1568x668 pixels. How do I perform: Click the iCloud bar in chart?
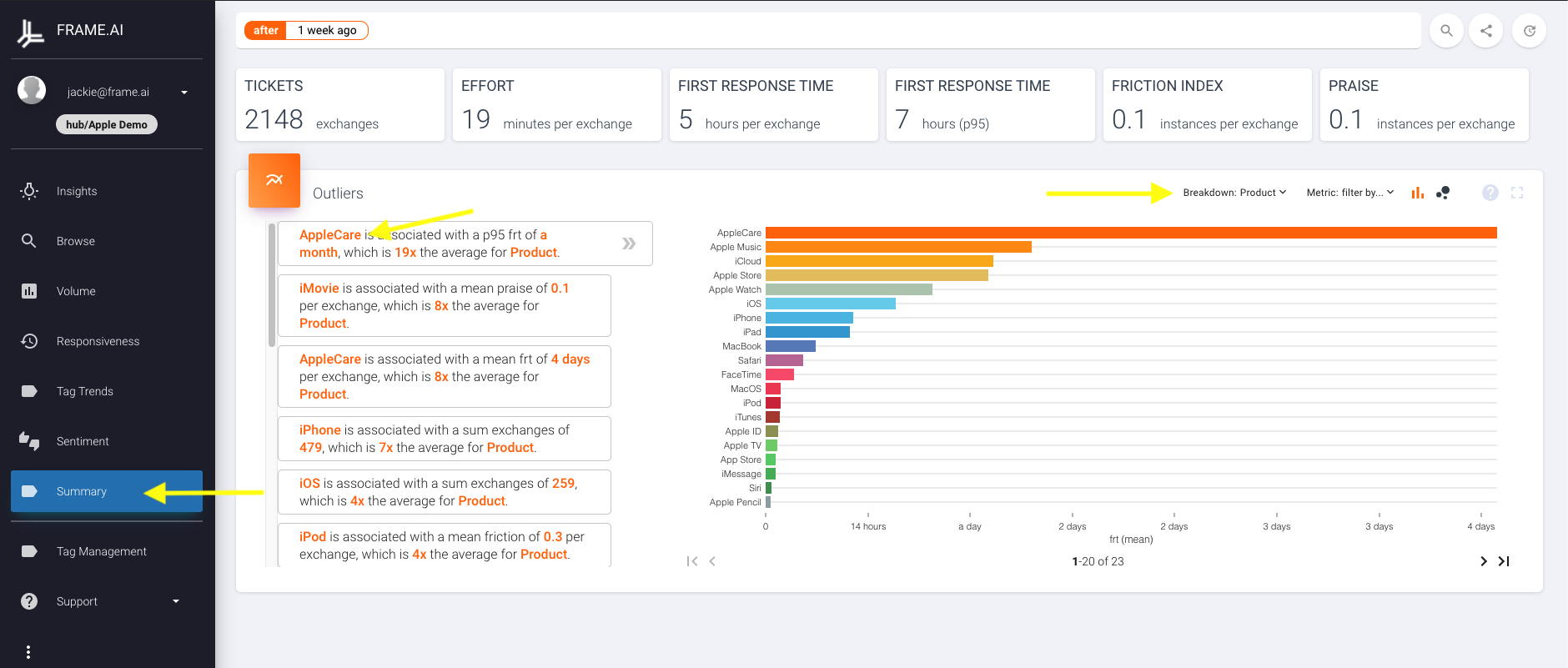coord(879,261)
